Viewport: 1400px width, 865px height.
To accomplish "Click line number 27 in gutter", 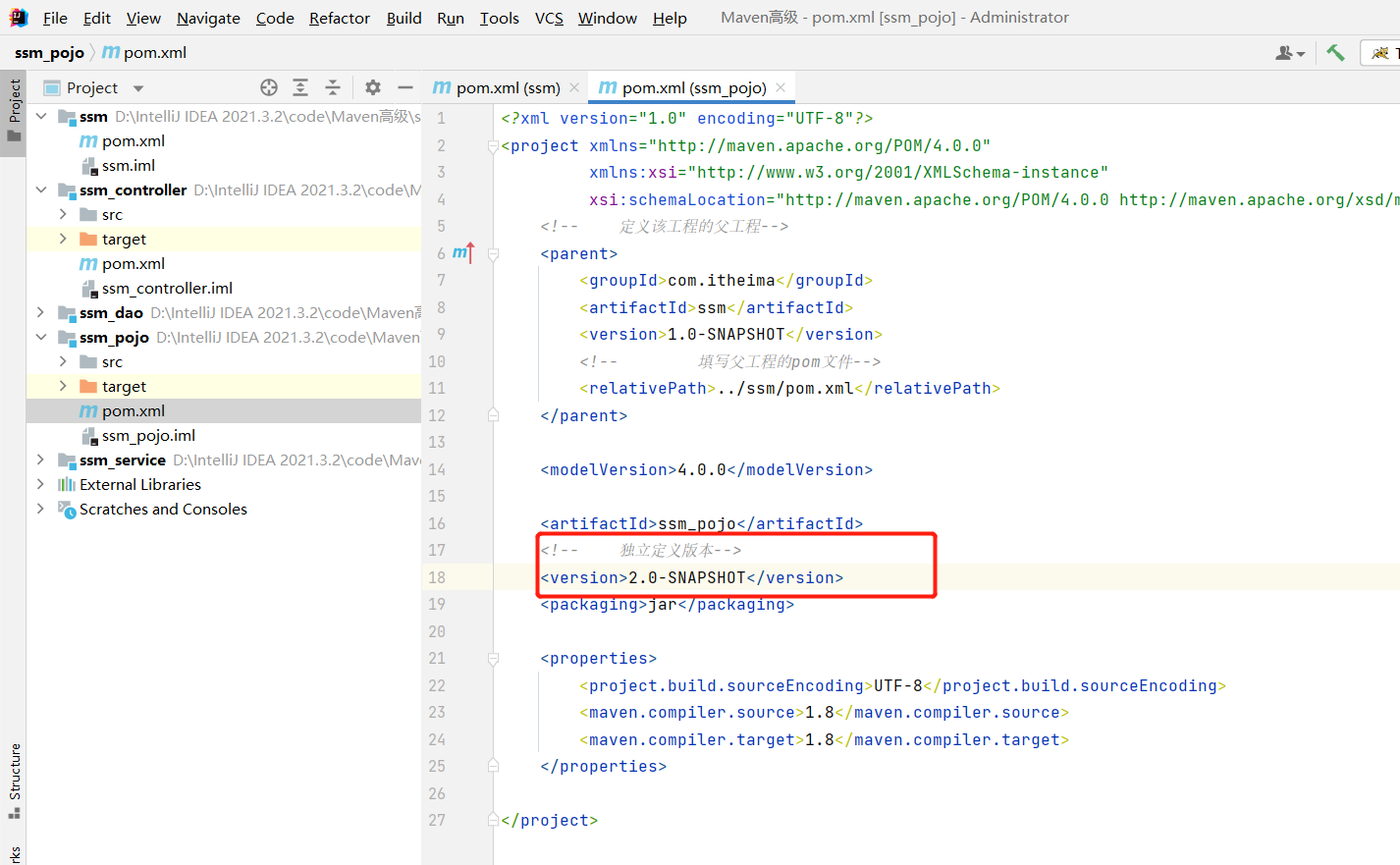I will [x=437, y=820].
